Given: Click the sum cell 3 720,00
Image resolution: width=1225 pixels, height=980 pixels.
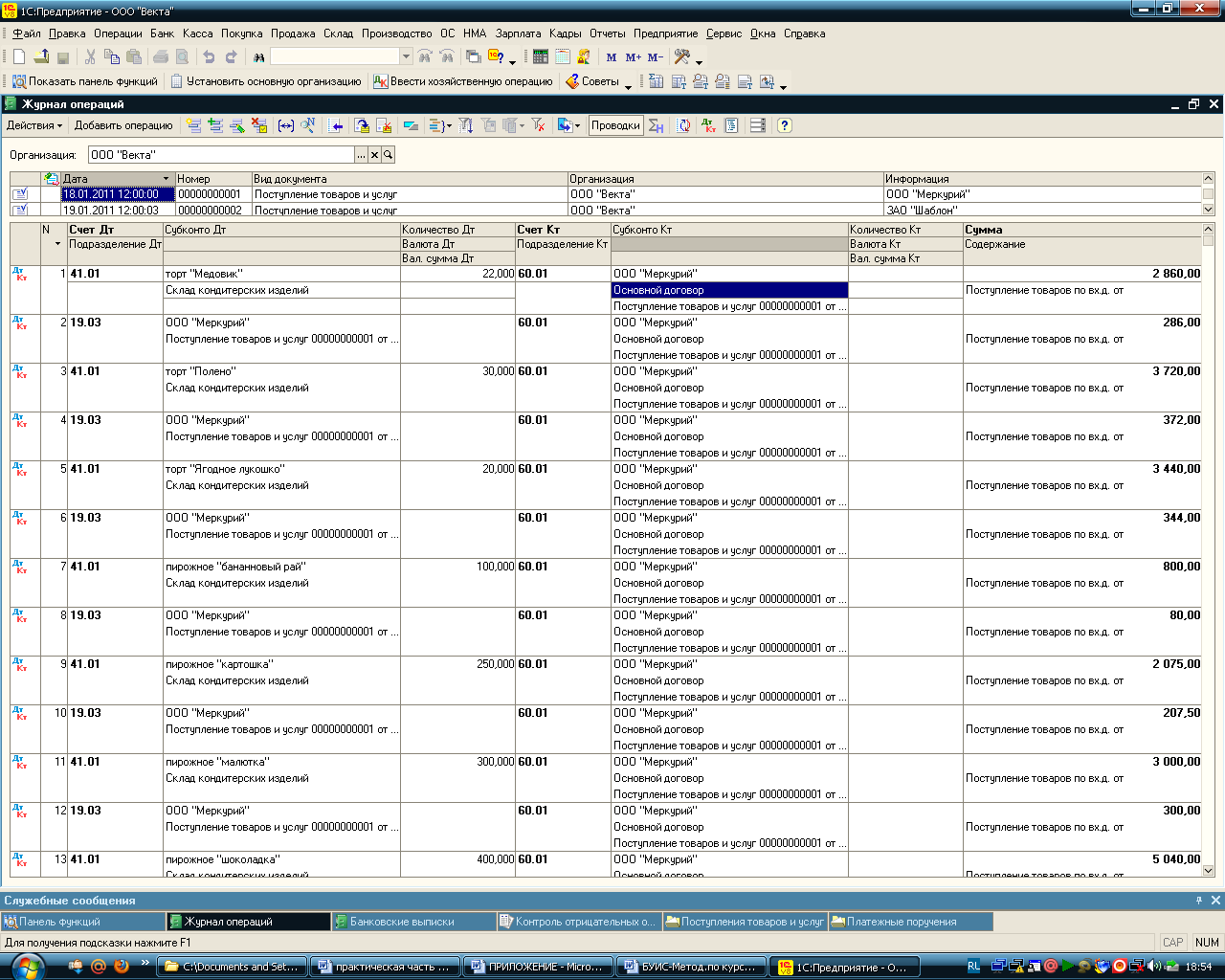Looking at the screenshot, I should point(1081,371).
